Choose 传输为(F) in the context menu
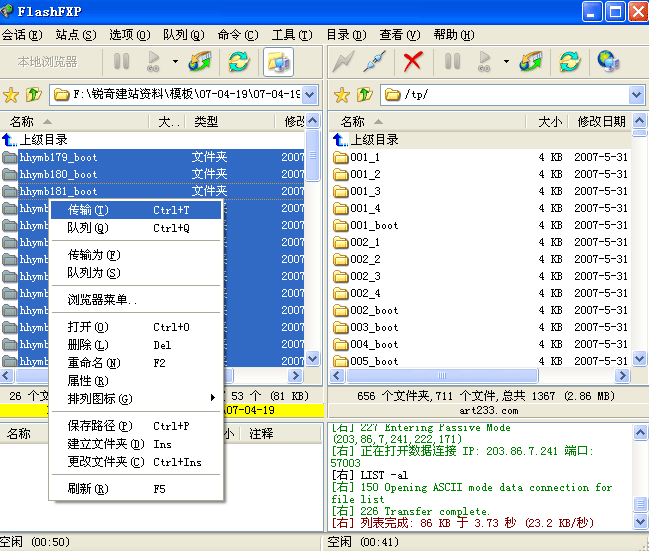This screenshot has width=649, height=551. click(x=136, y=255)
